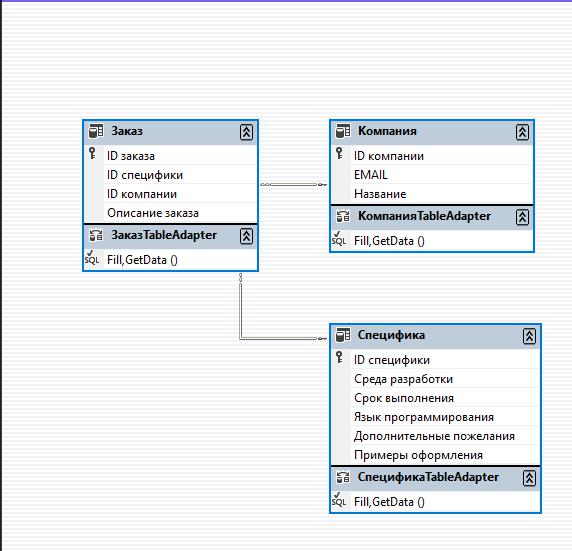Click the ЗаказTableAdapter adapter icon
Viewport: 572px width, 551px height.
[96, 235]
